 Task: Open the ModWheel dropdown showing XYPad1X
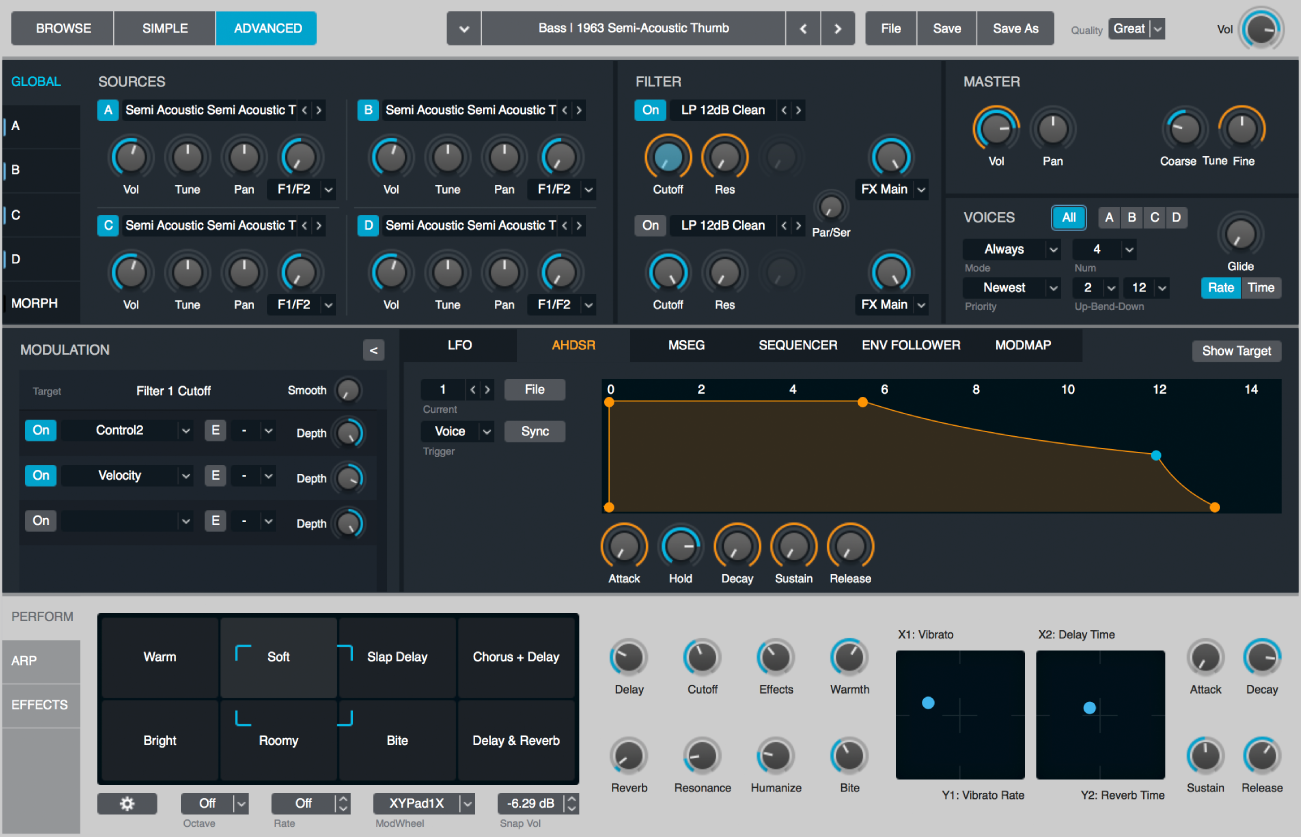pos(423,803)
